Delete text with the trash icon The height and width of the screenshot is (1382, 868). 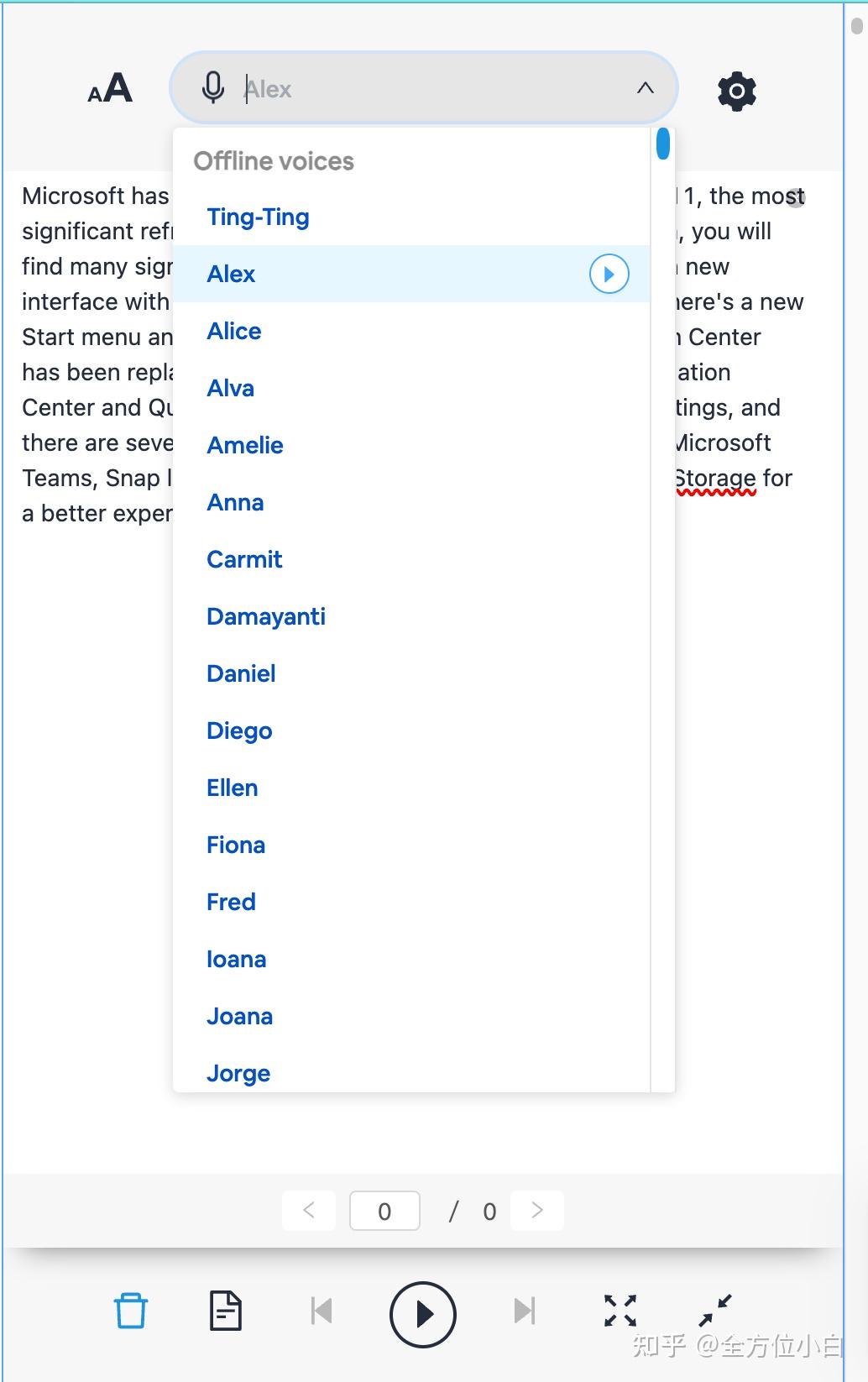[x=131, y=1311]
